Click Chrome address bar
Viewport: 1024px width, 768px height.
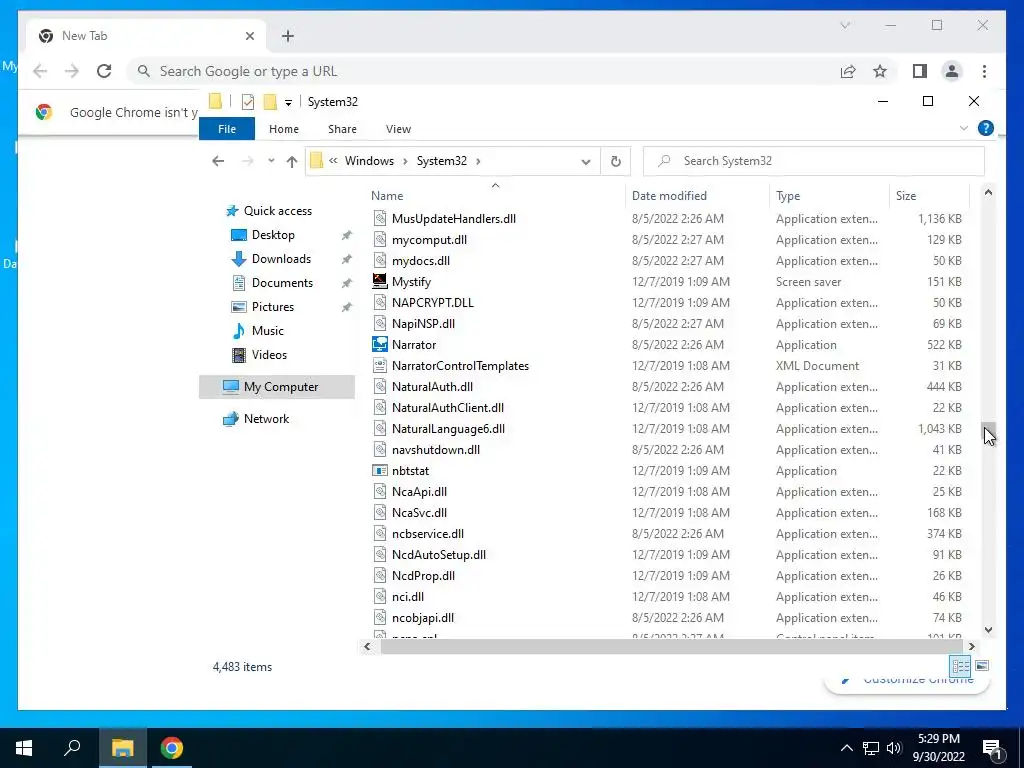(x=483, y=71)
